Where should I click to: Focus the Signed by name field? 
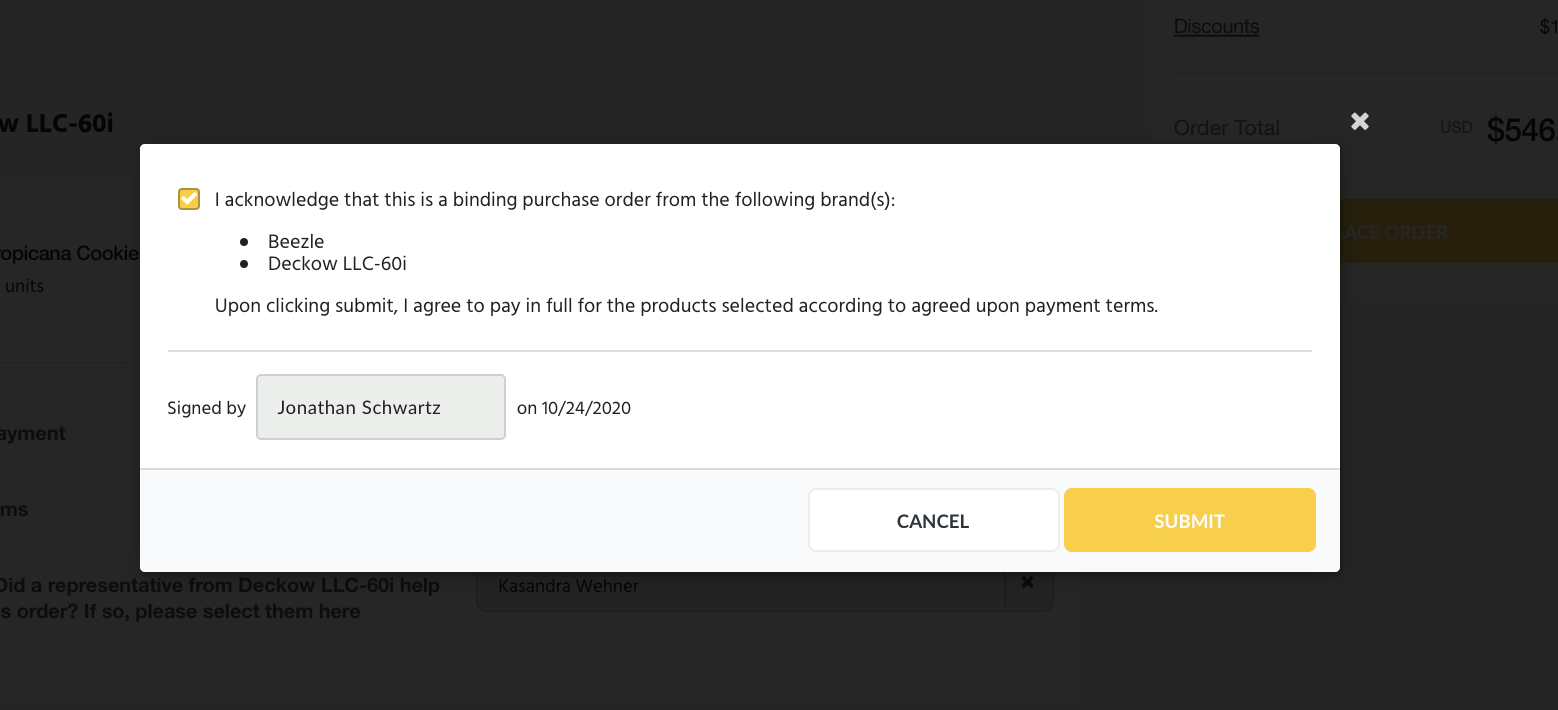[381, 407]
